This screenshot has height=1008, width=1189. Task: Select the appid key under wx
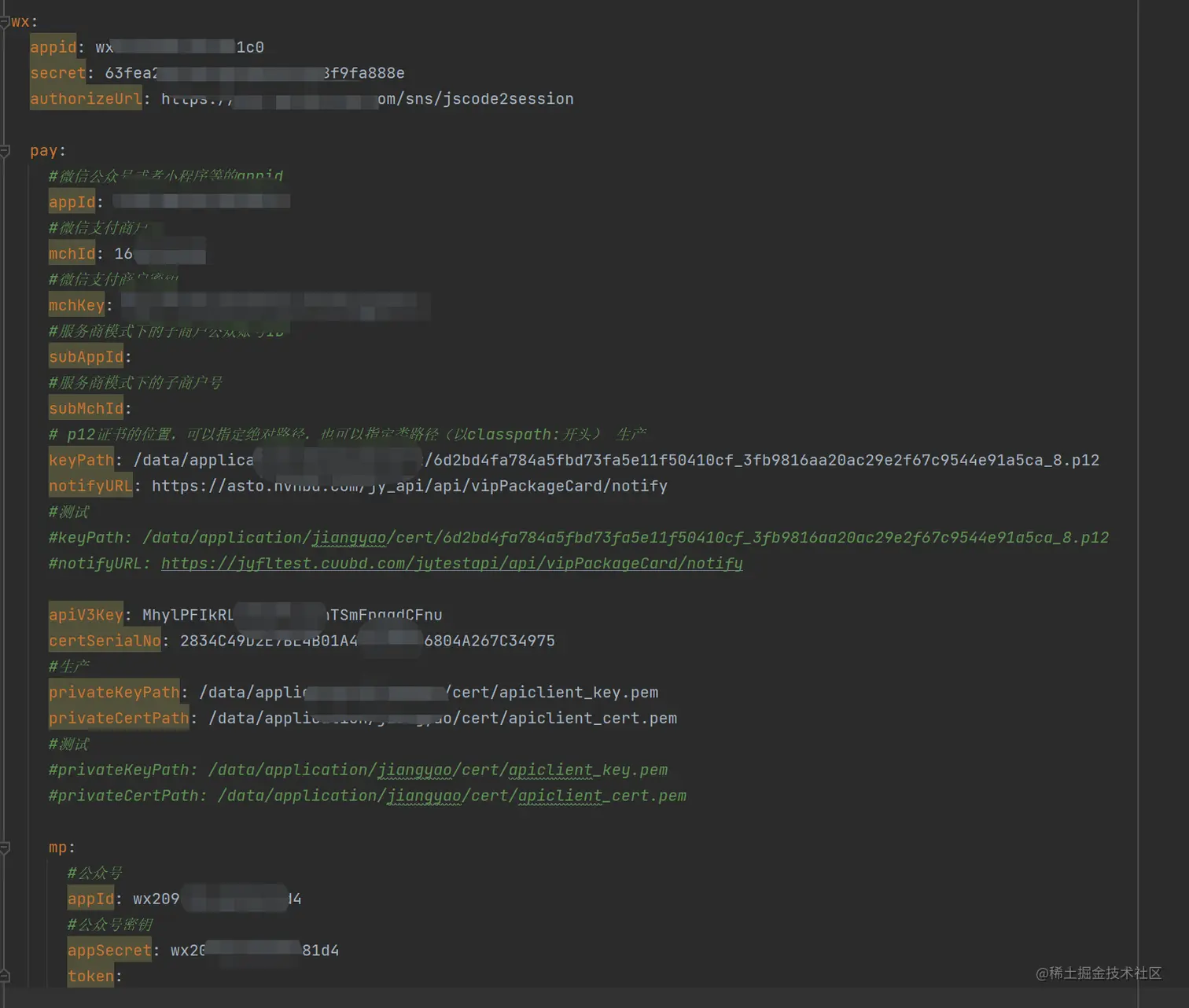[53, 47]
